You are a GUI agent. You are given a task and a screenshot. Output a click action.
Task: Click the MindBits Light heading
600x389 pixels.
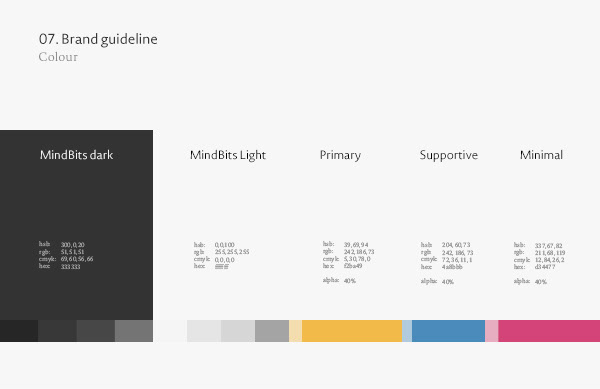click(x=228, y=155)
